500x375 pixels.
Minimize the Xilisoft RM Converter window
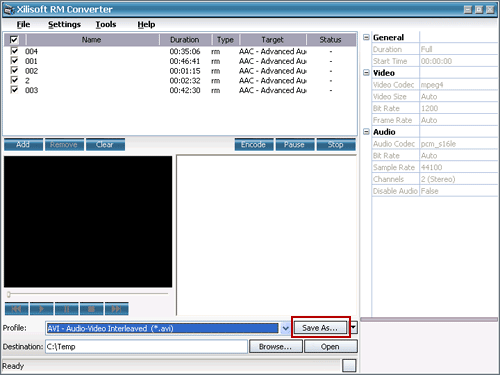tap(468, 9)
